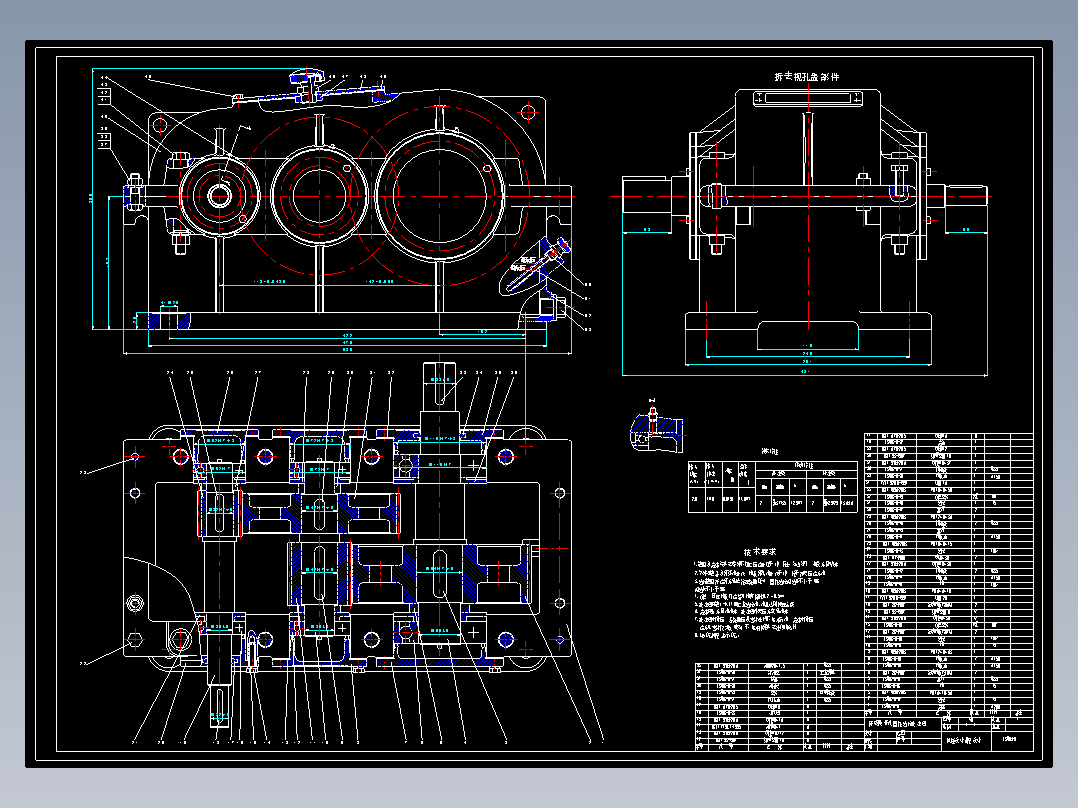Click the "拆去视孔盖部件" view title
The height and width of the screenshot is (808, 1078).
806,76
